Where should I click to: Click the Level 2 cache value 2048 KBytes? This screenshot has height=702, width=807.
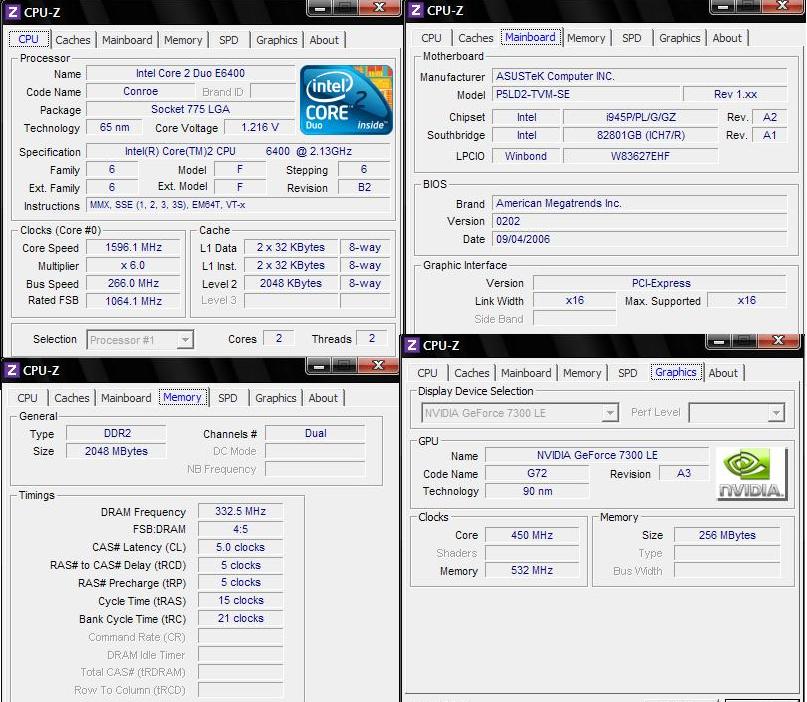[291, 283]
